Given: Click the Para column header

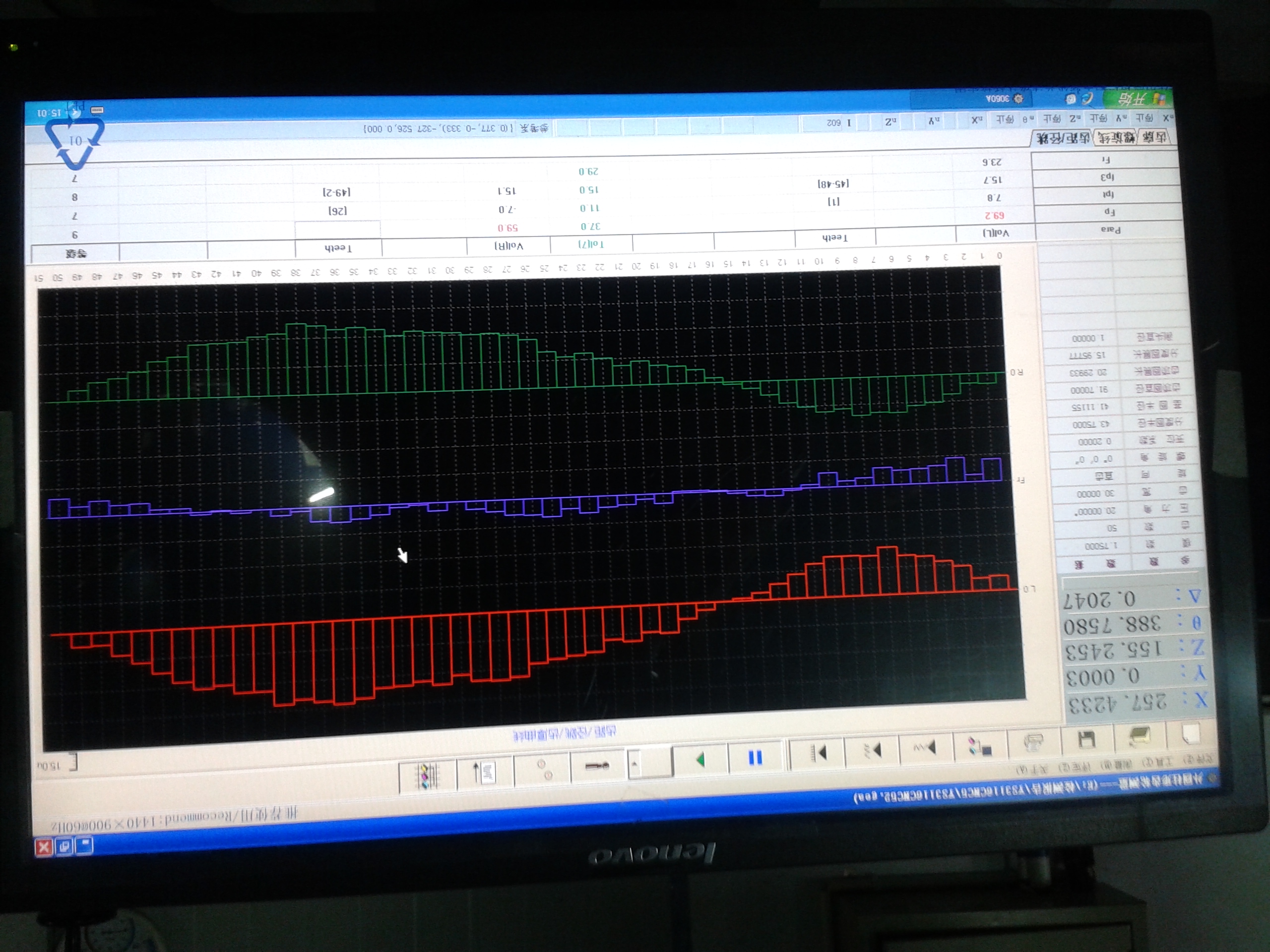Looking at the screenshot, I should (1110, 229).
